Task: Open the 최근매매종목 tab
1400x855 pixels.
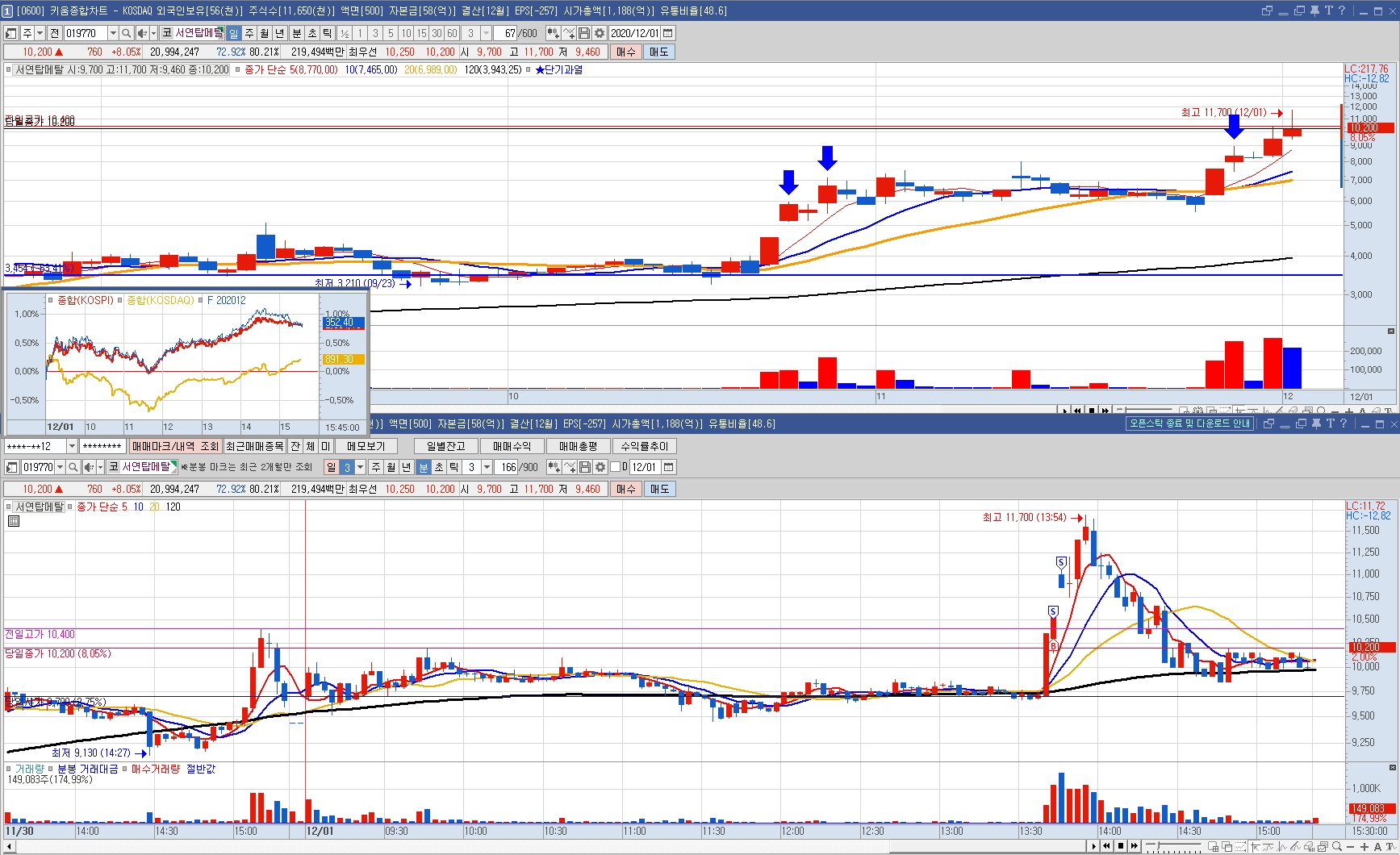Action: 254,446
